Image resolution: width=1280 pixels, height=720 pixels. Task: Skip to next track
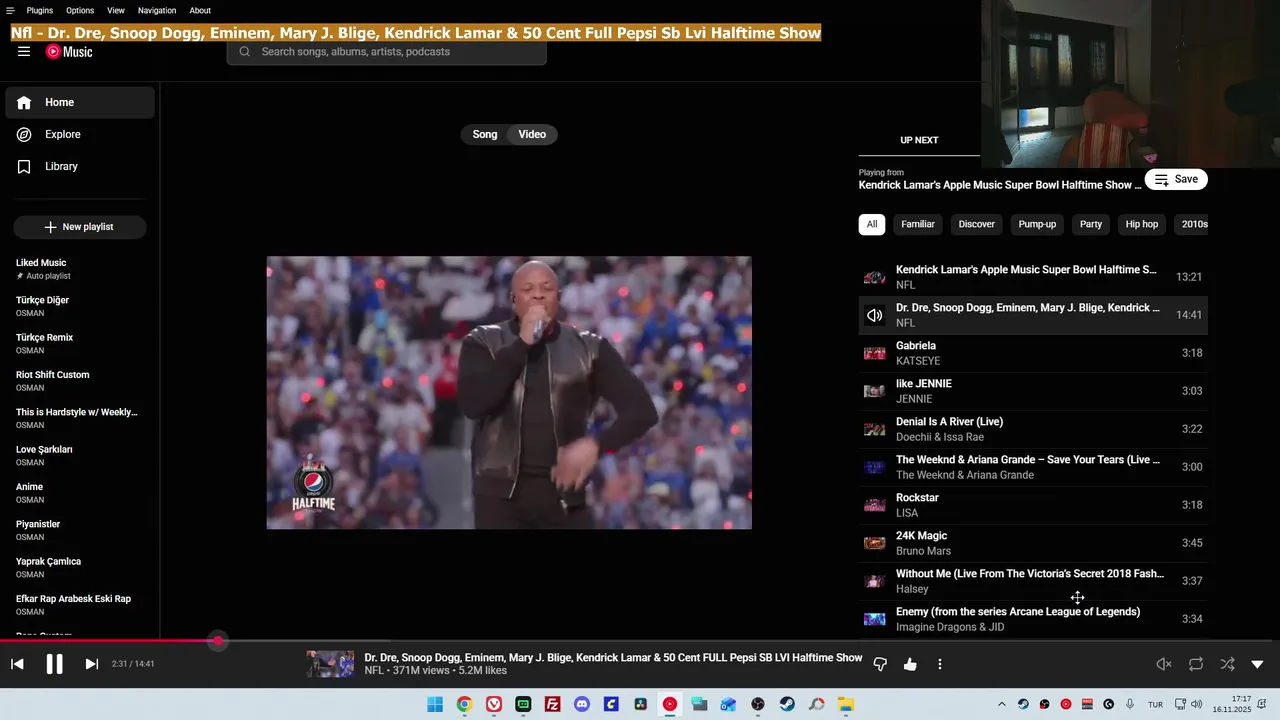click(x=91, y=664)
